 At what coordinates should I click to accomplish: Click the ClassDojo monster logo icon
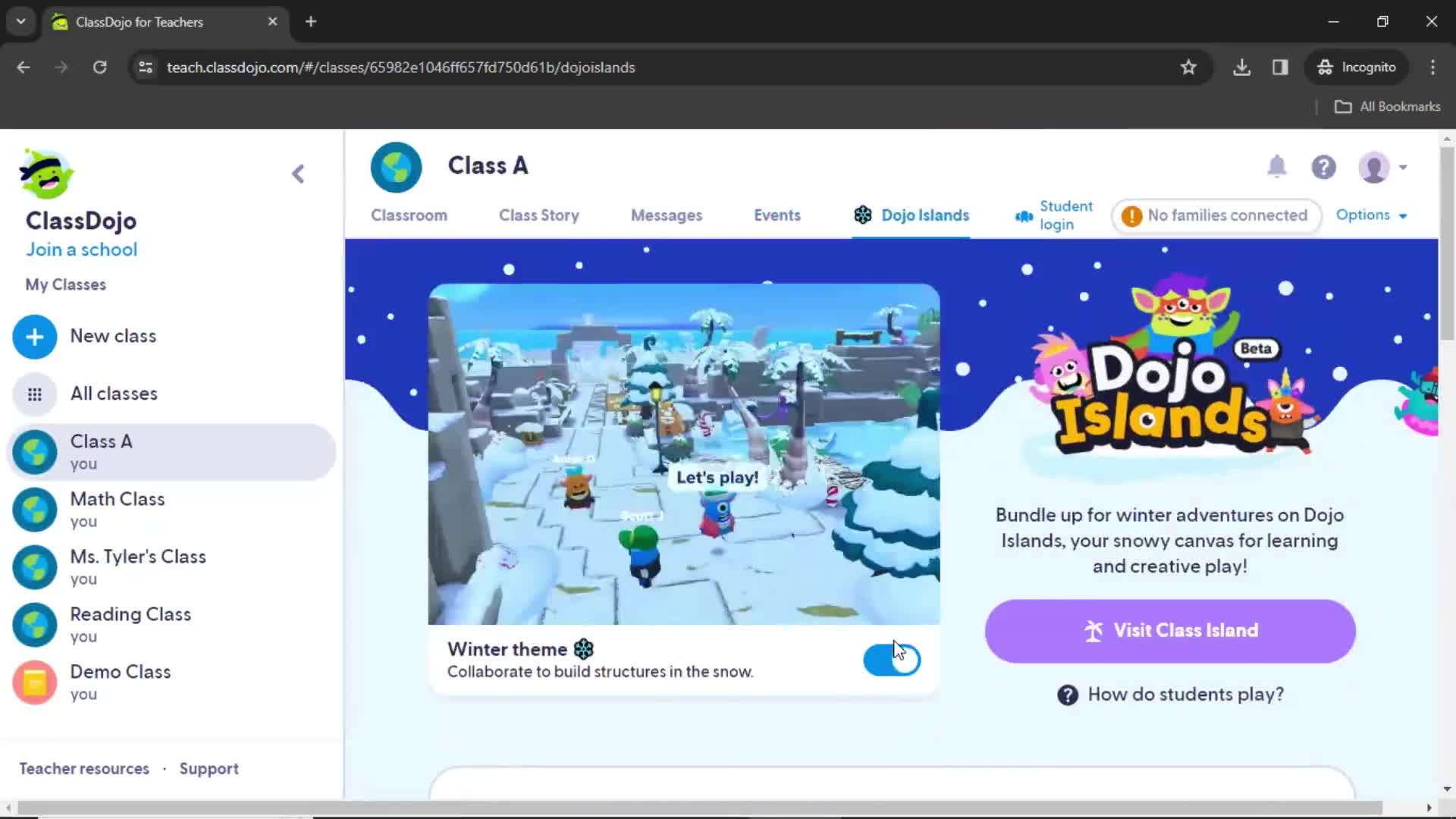click(x=47, y=174)
